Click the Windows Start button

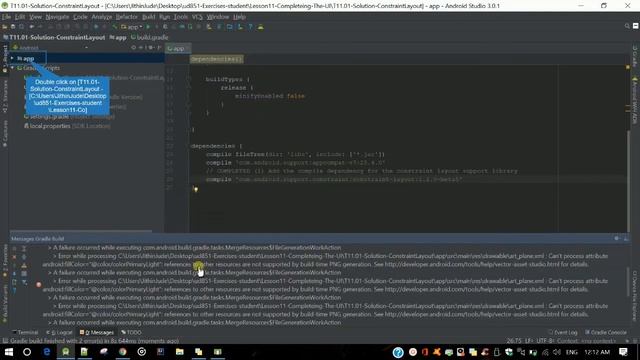tap(9, 352)
